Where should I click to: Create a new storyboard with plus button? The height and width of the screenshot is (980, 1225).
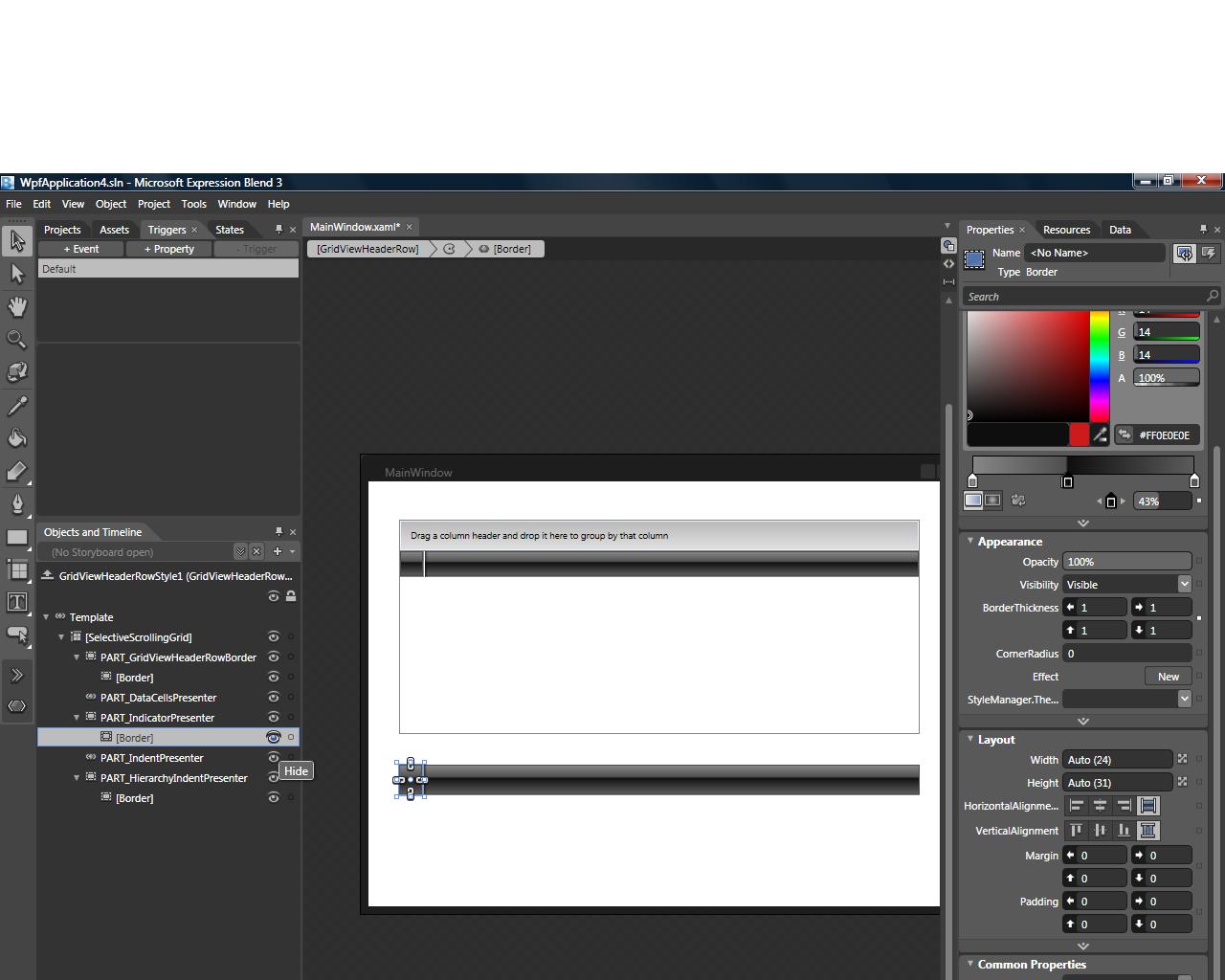pyautogui.click(x=278, y=552)
